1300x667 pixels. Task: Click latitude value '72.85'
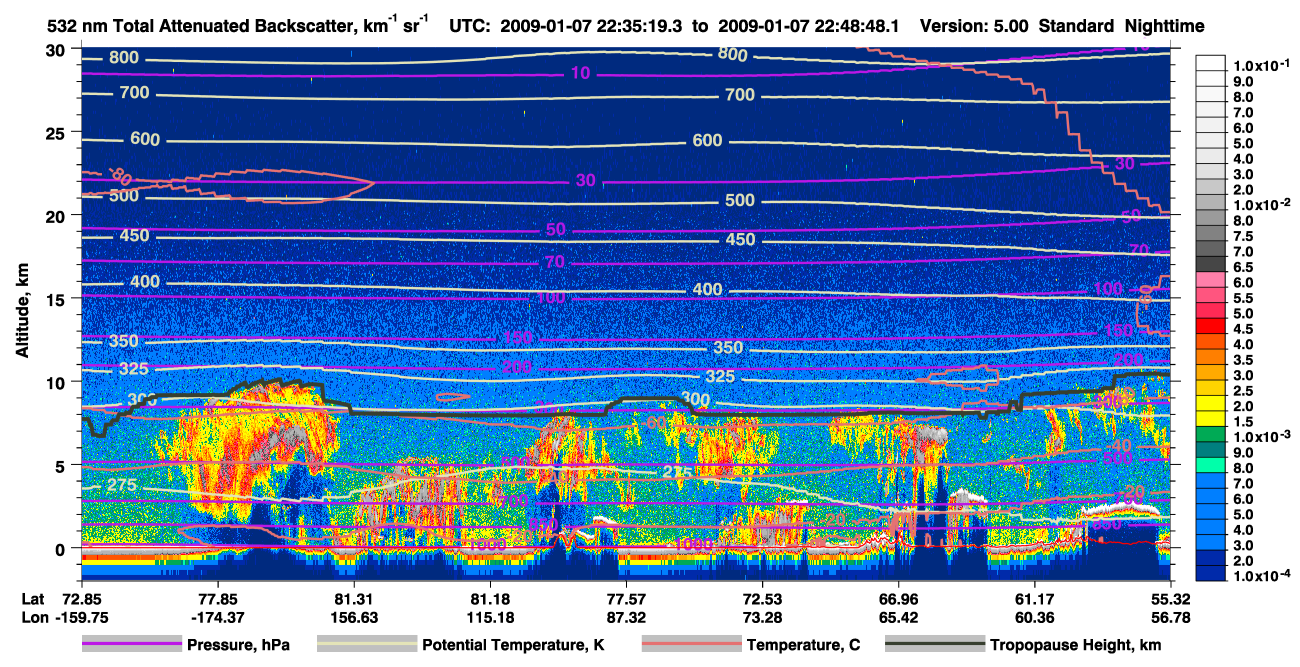(x=81, y=599)
